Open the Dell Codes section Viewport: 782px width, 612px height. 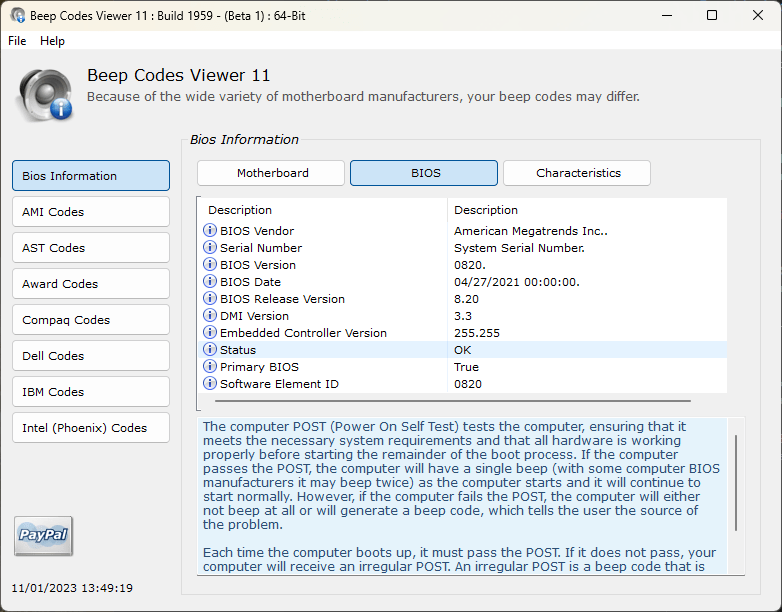point(91,356)
